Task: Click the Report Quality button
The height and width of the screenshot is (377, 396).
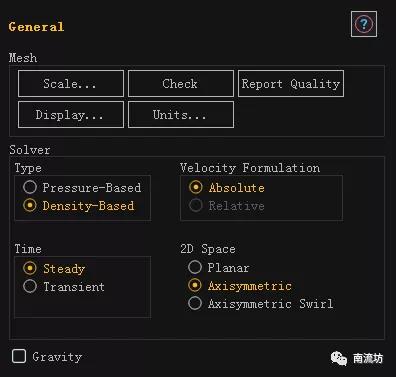Action: click(x=291, y=83)
